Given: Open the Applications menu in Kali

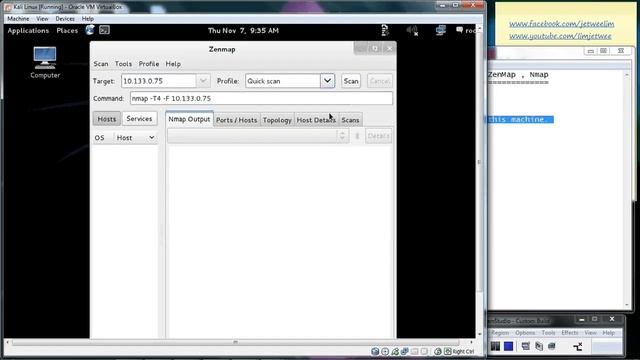Looking at the screenshot, I should coord(28,31).
